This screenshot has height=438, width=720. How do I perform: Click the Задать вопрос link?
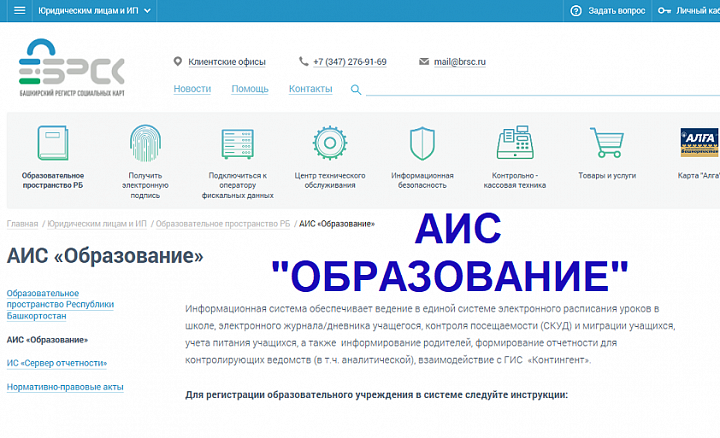[608, 10]
